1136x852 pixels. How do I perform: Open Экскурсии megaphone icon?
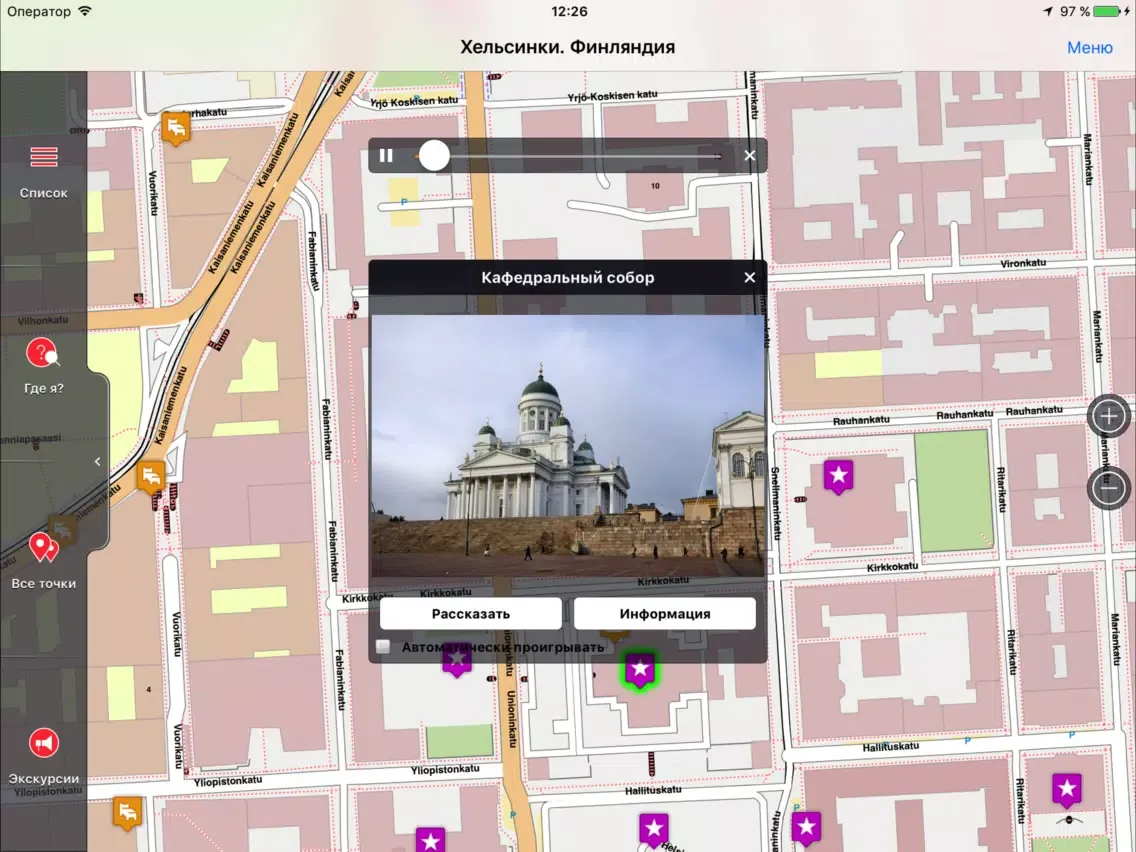click(43, 743)
